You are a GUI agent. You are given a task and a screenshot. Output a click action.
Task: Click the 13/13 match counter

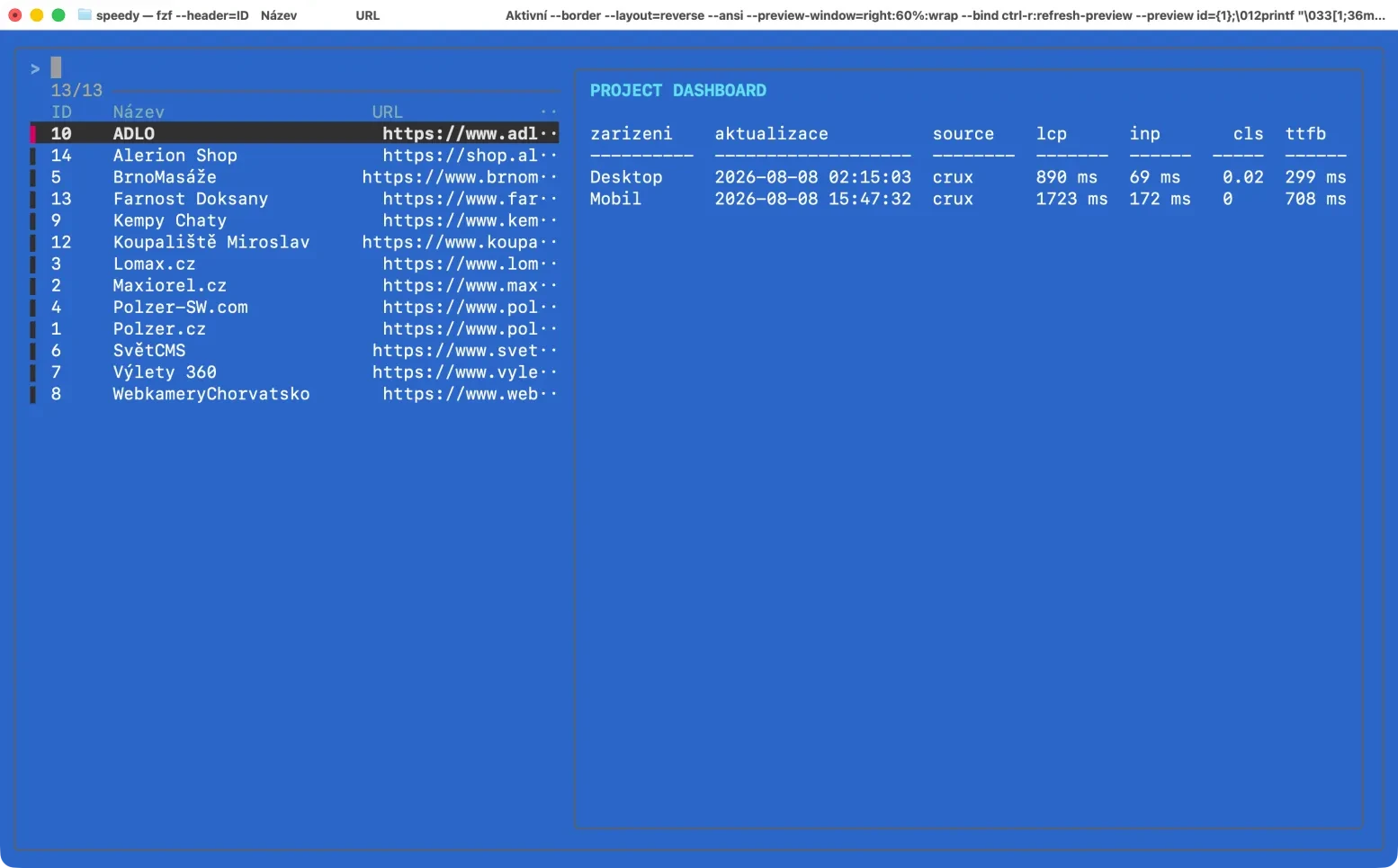[x=76, y=90]
